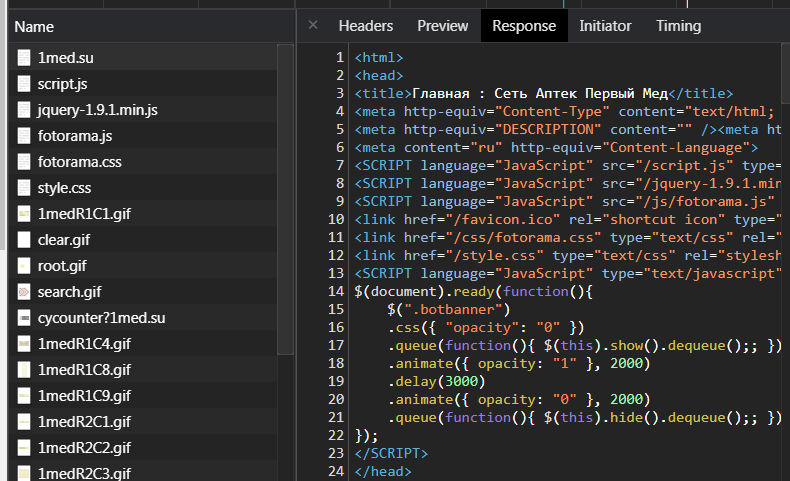The height and width of the screenshot is (481, 790).
Task: Open the Preview tab
Action: [x=442, y=26]
